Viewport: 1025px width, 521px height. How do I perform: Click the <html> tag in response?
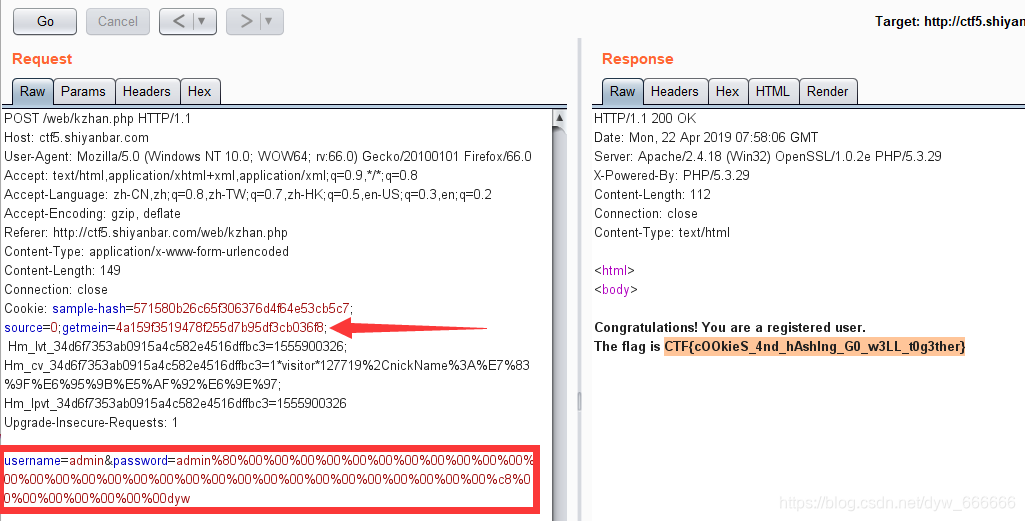click(614, 270)
